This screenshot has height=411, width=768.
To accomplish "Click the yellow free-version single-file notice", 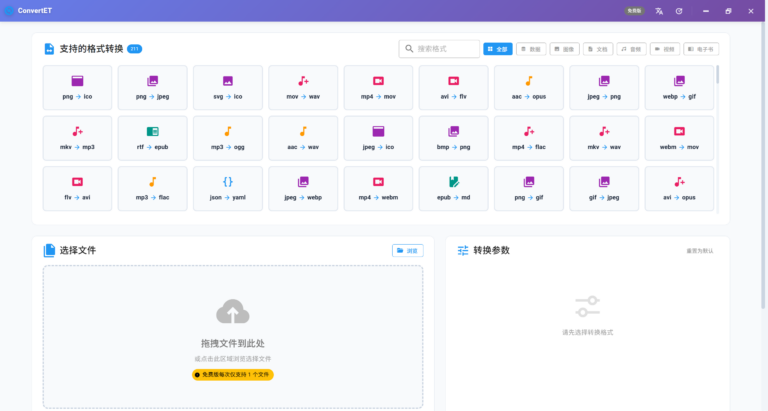I will click(233, 375).
